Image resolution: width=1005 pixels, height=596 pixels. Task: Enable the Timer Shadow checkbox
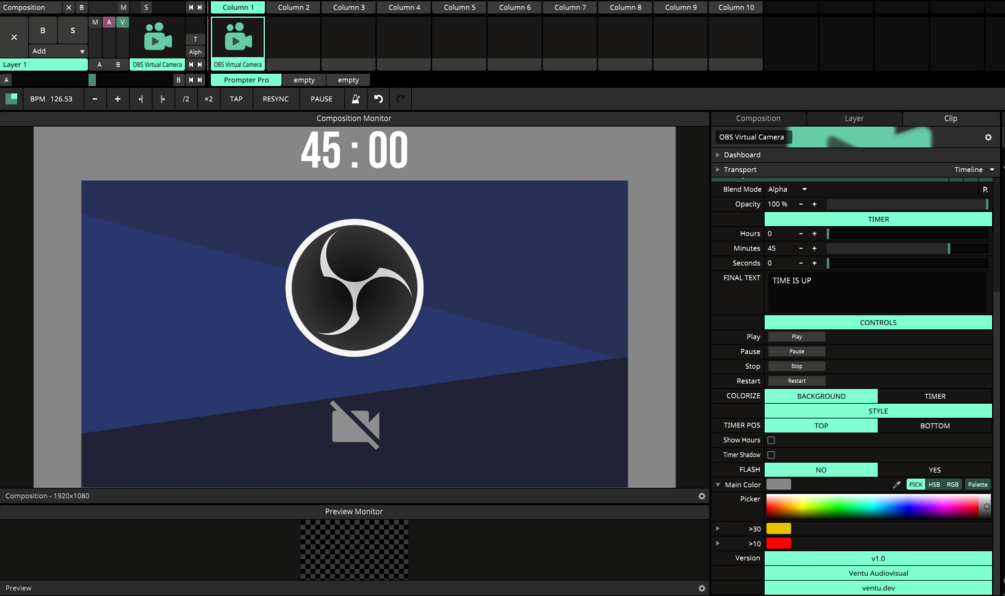click(771, 455)
